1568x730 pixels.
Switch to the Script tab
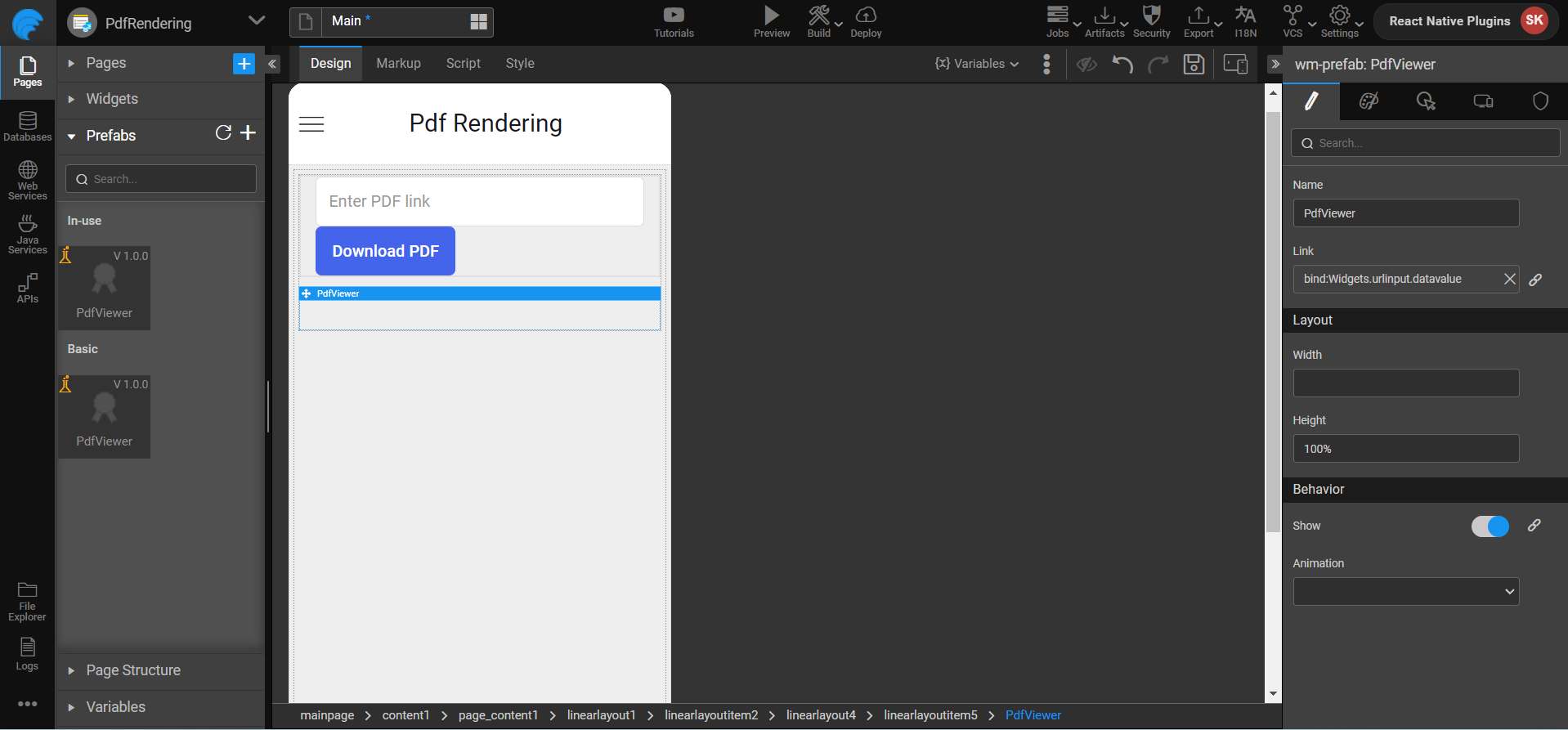463,64
